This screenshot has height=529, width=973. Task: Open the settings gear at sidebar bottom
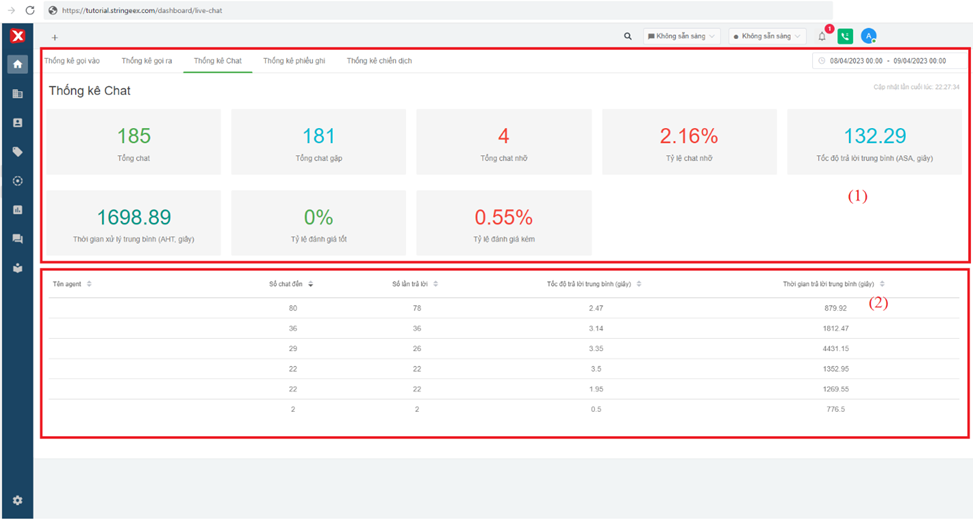pyautogui.click(x=17, y=500)
